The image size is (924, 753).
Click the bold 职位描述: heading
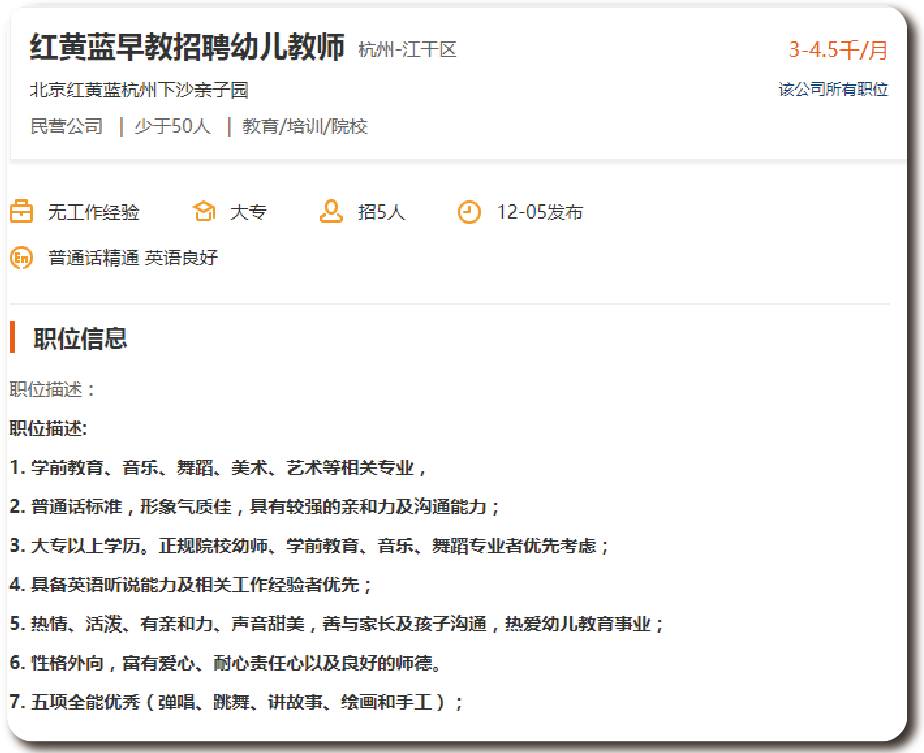(x=48, y=428)
